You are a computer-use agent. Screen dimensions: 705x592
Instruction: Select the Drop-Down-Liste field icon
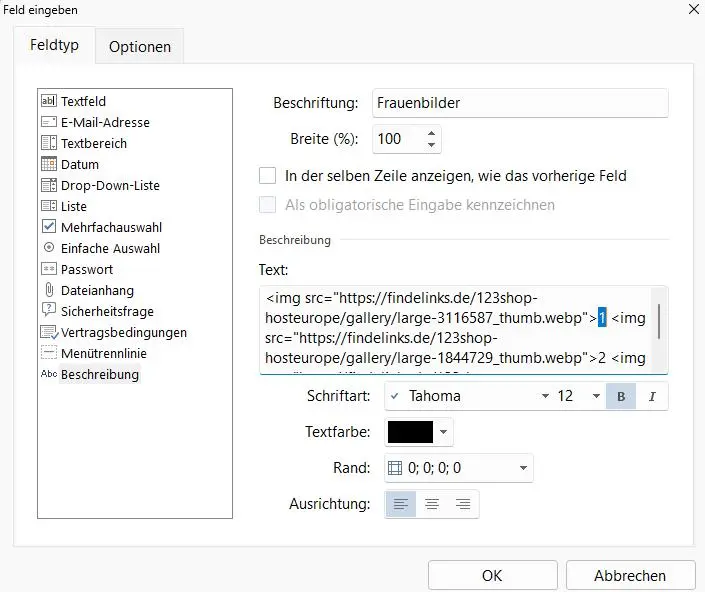48,185
